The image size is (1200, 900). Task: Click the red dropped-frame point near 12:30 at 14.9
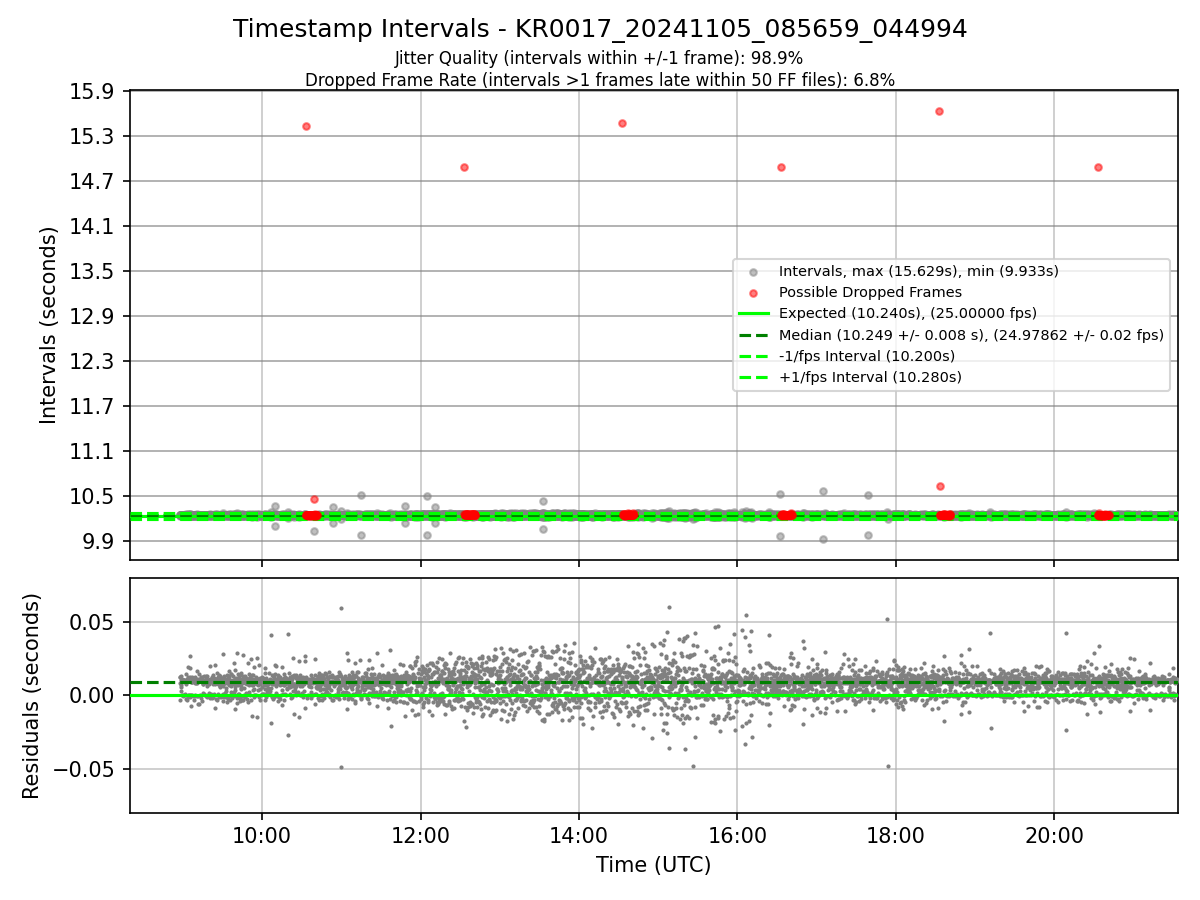(464, 167)
